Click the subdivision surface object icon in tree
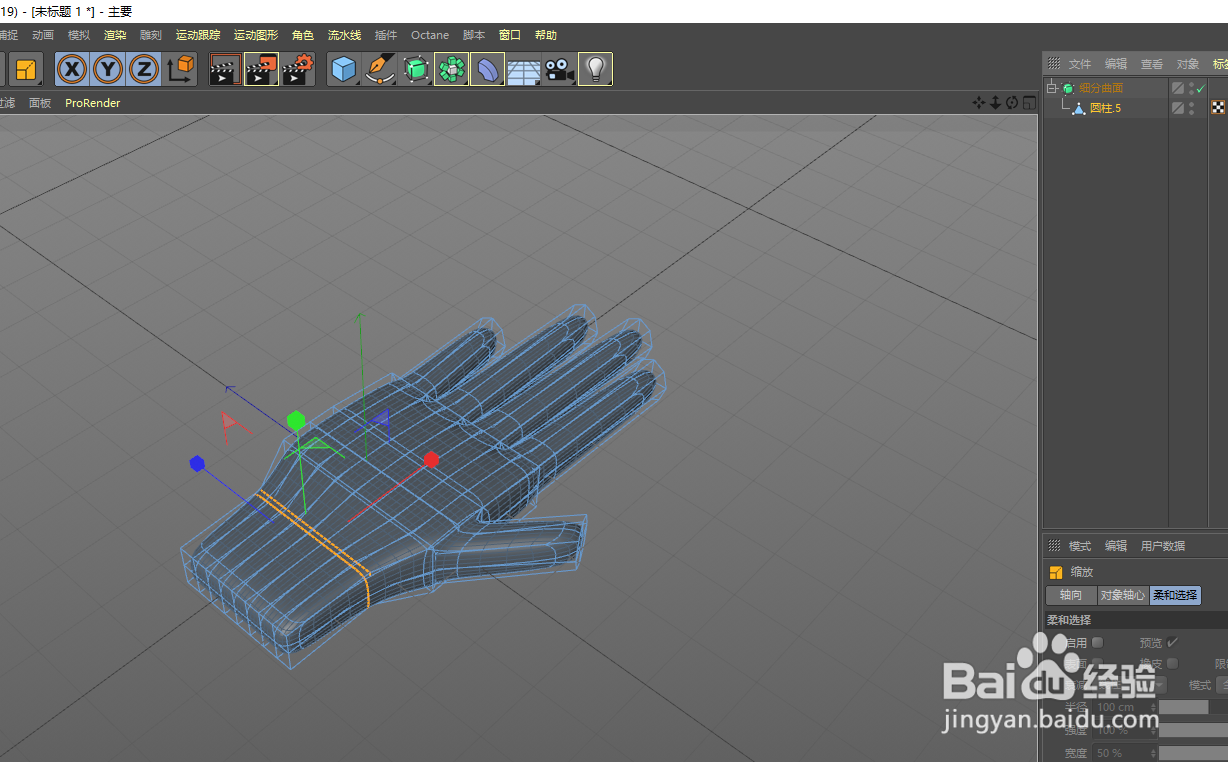The width and height of the screenshot is (1228, 762). click(1068, 88)
